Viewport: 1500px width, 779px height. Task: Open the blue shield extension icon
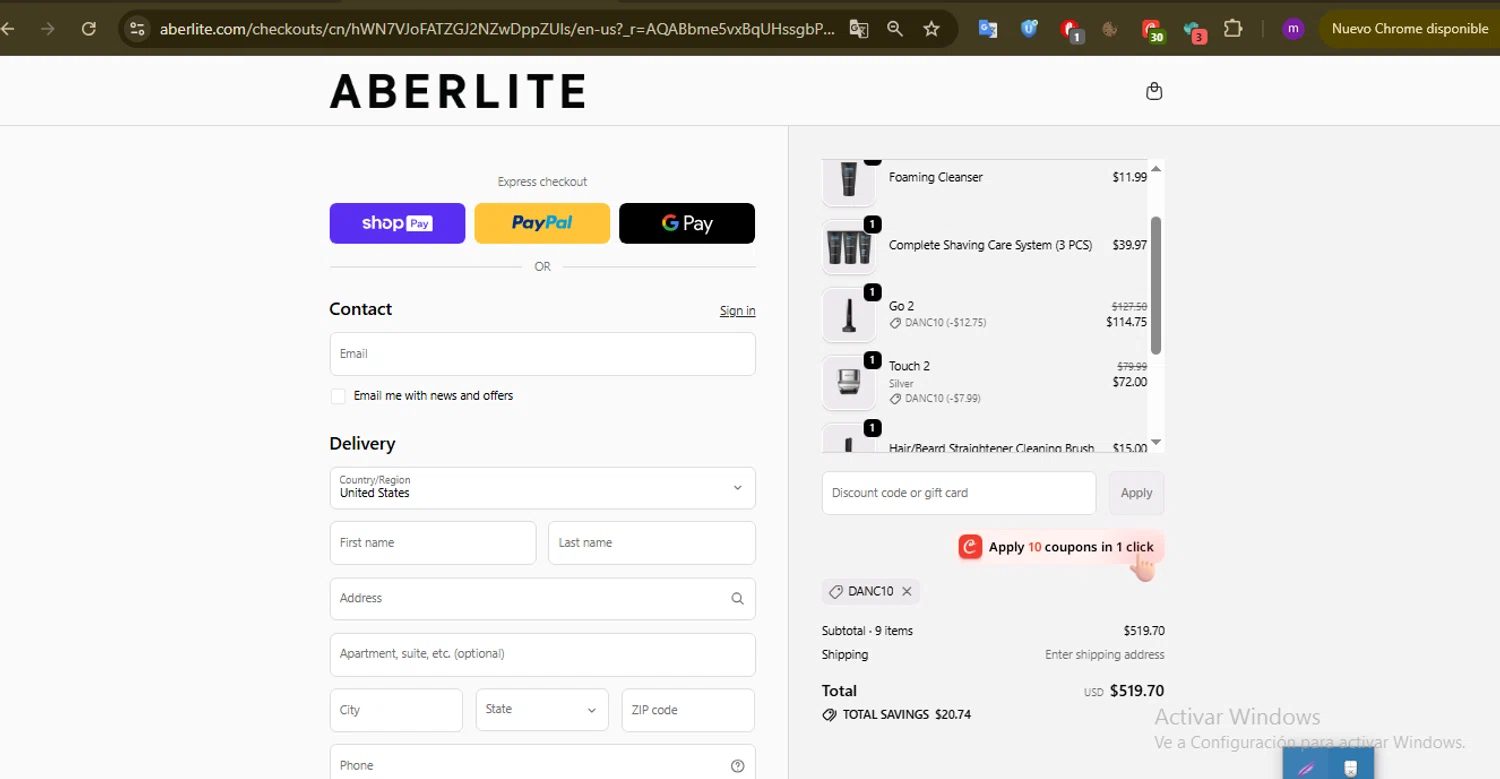1029,29
